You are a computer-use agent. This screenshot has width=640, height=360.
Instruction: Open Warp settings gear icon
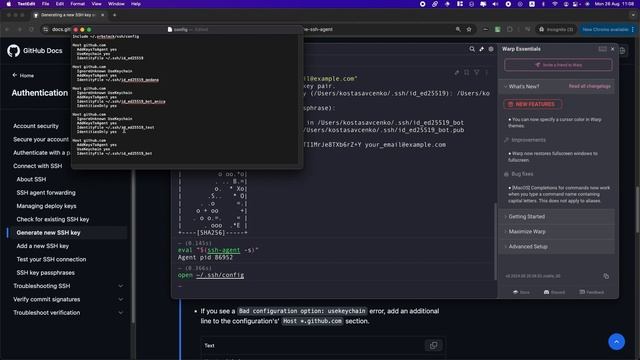coord(491,49)
